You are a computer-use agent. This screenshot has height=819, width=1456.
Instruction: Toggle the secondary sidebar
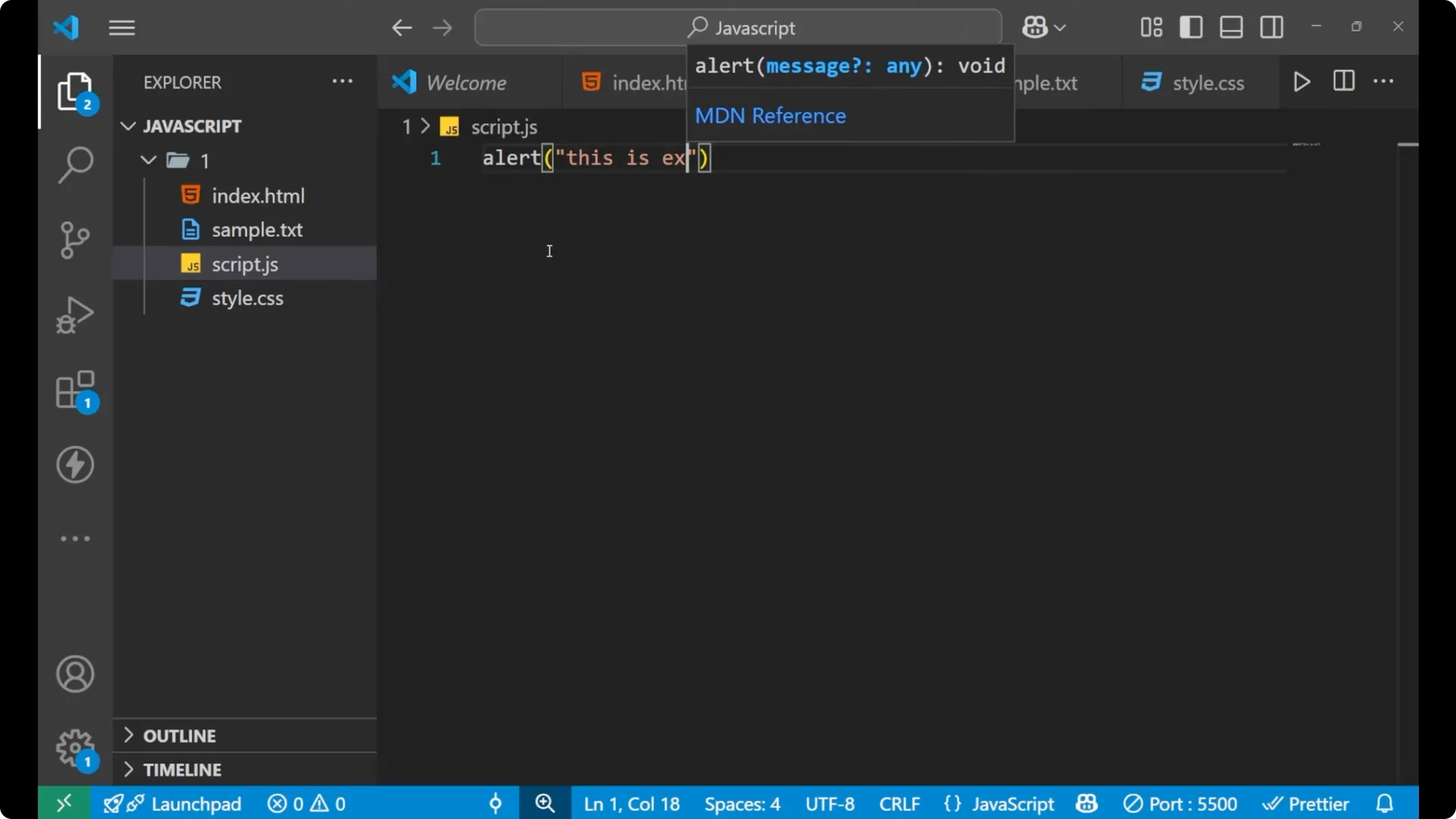1271,27
